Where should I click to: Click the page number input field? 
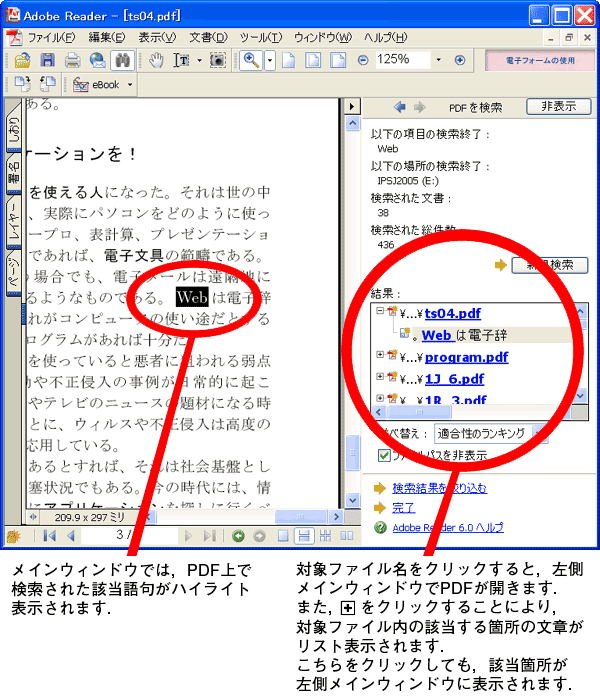128,535
